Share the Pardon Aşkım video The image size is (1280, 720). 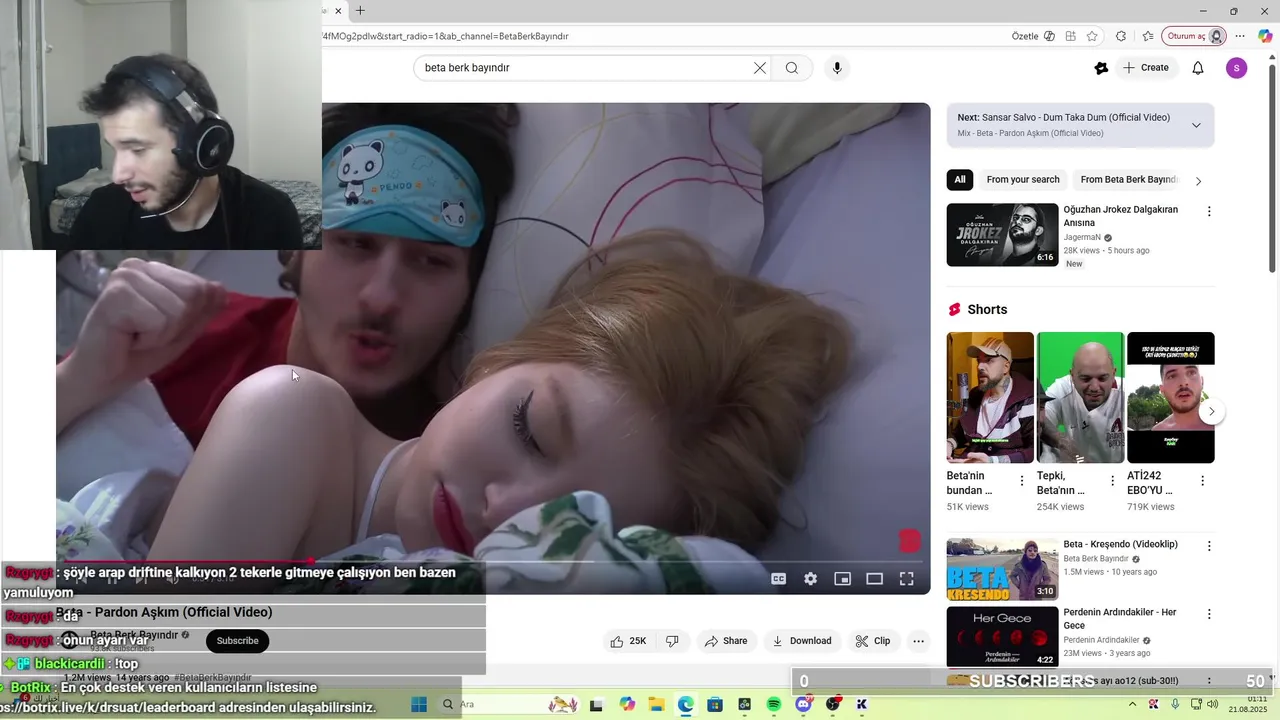726,641
